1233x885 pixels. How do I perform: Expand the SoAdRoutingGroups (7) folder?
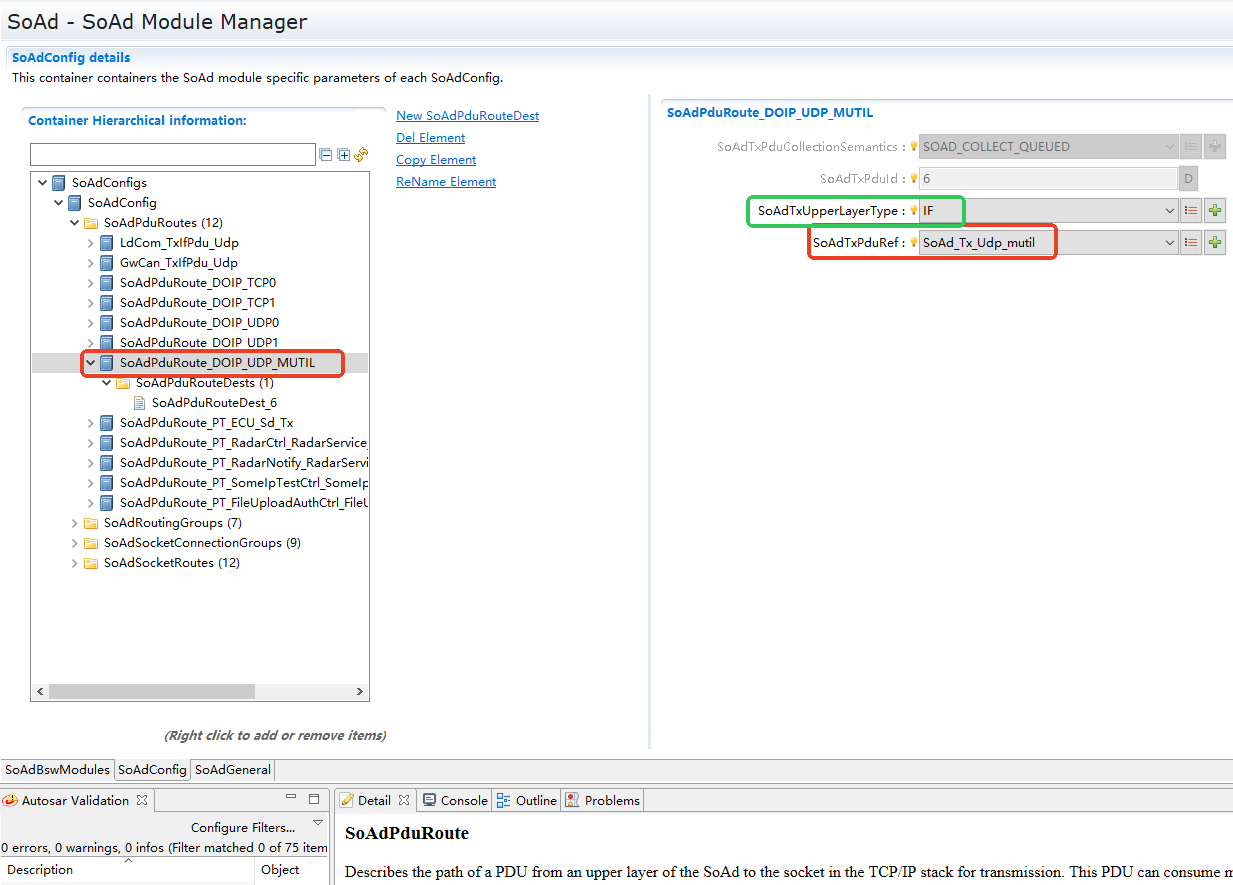[x=75, y=523]
